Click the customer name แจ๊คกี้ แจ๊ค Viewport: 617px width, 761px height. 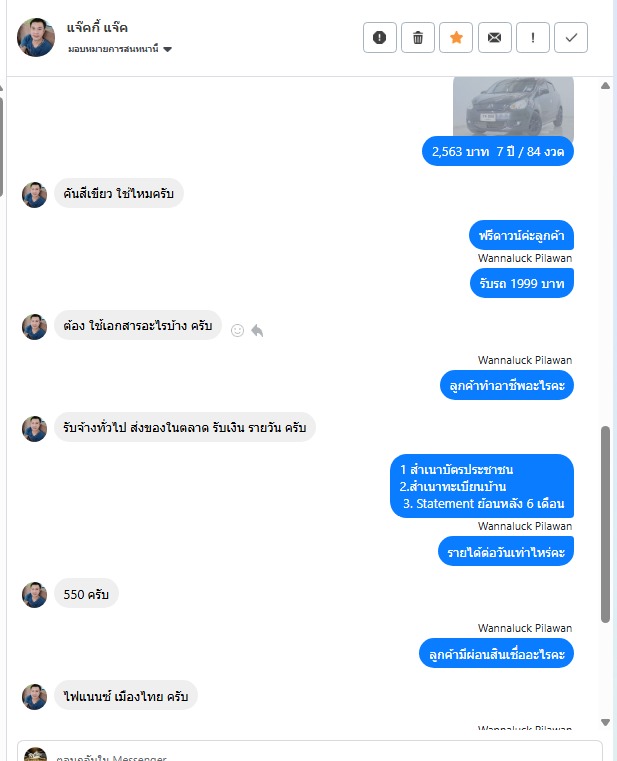click(97, 27)
